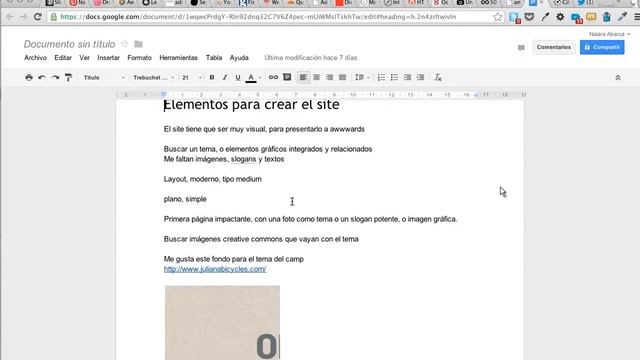Clear formatting from selection

[x=438, y=77]
